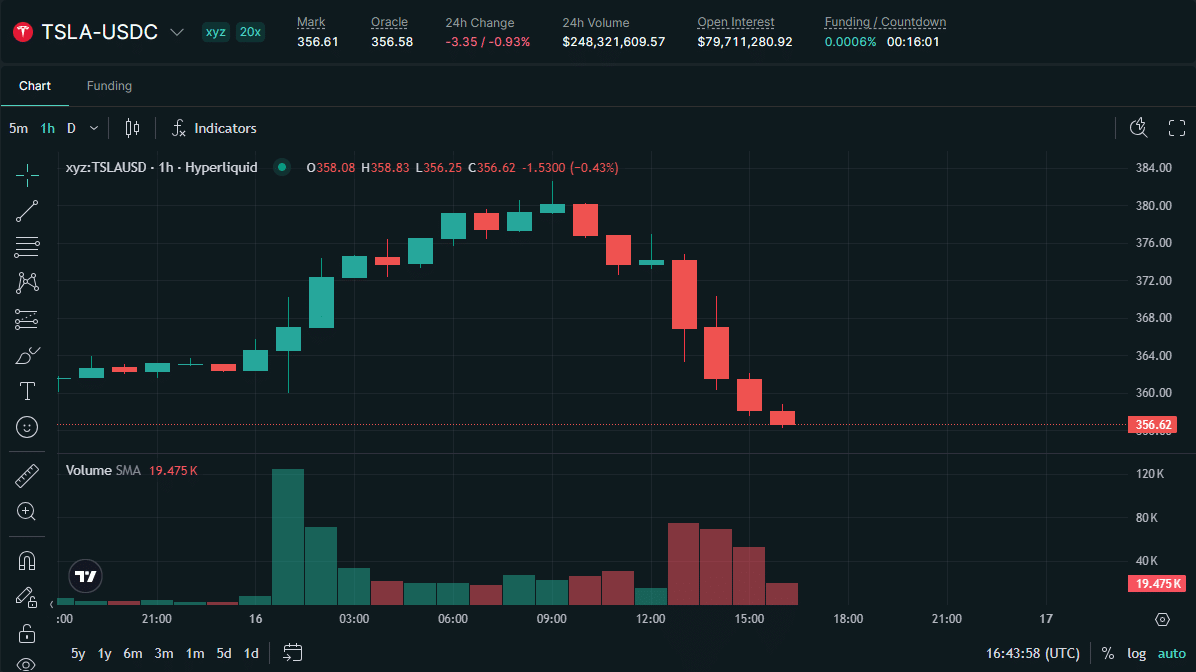Open the forecasting and measurement tools
The height and width of the screenshot is (672, 1196).
27,319
